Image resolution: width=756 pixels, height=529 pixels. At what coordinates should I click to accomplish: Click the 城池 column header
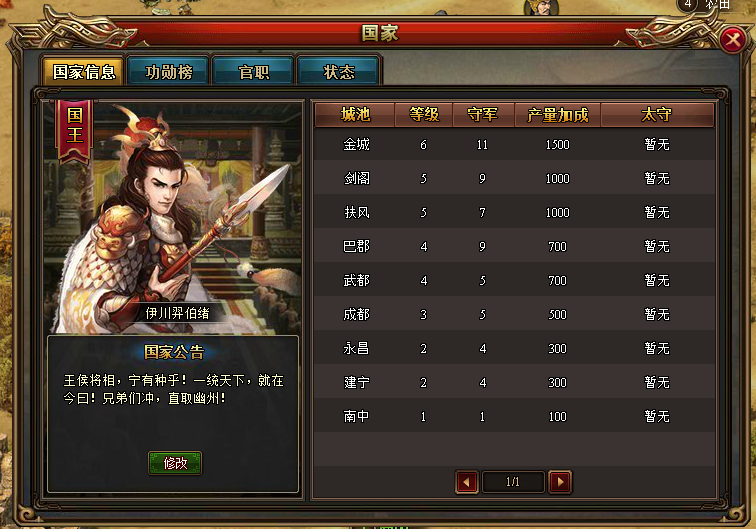pos(355,115)
